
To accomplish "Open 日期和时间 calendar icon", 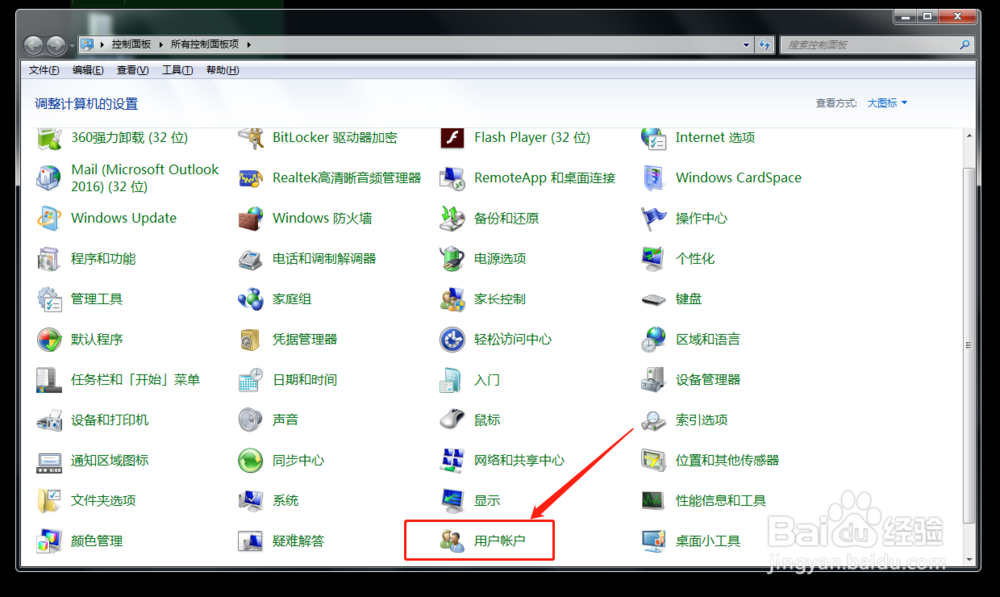I will pyautogui.click(x=251, y=380).
